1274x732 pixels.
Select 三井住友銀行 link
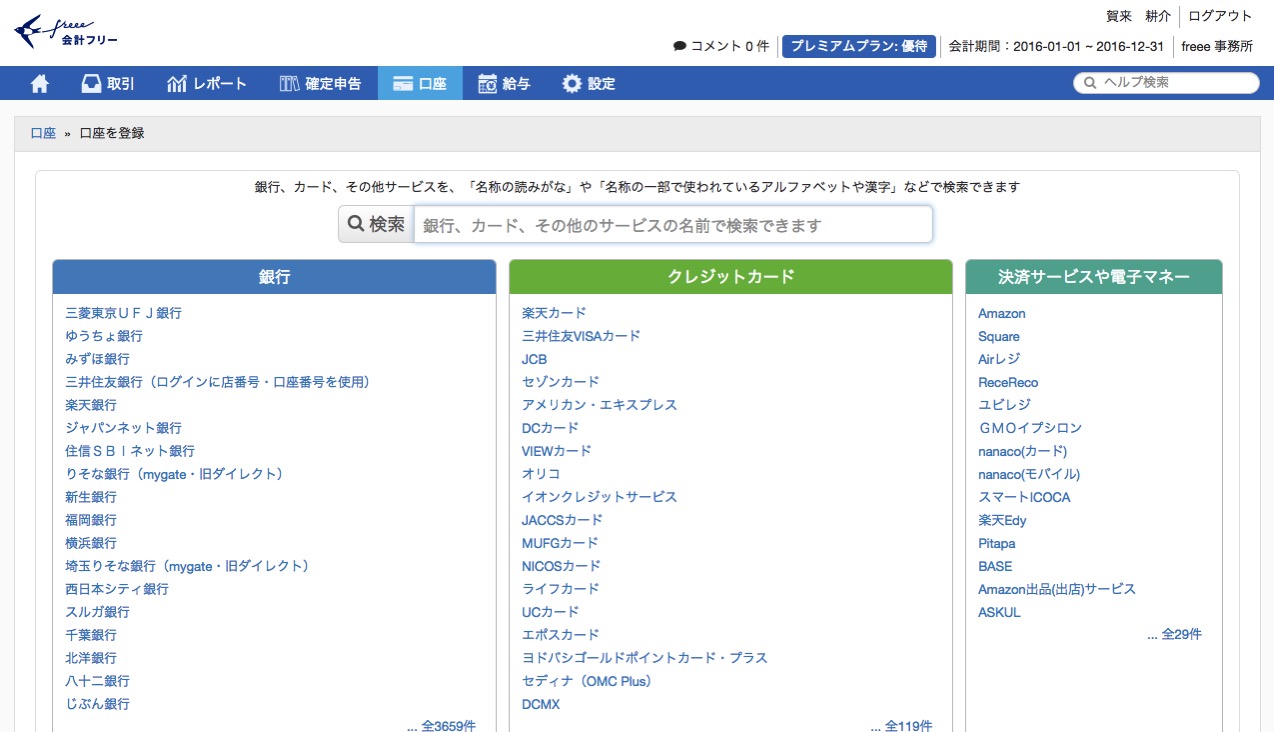click(218, 382)
